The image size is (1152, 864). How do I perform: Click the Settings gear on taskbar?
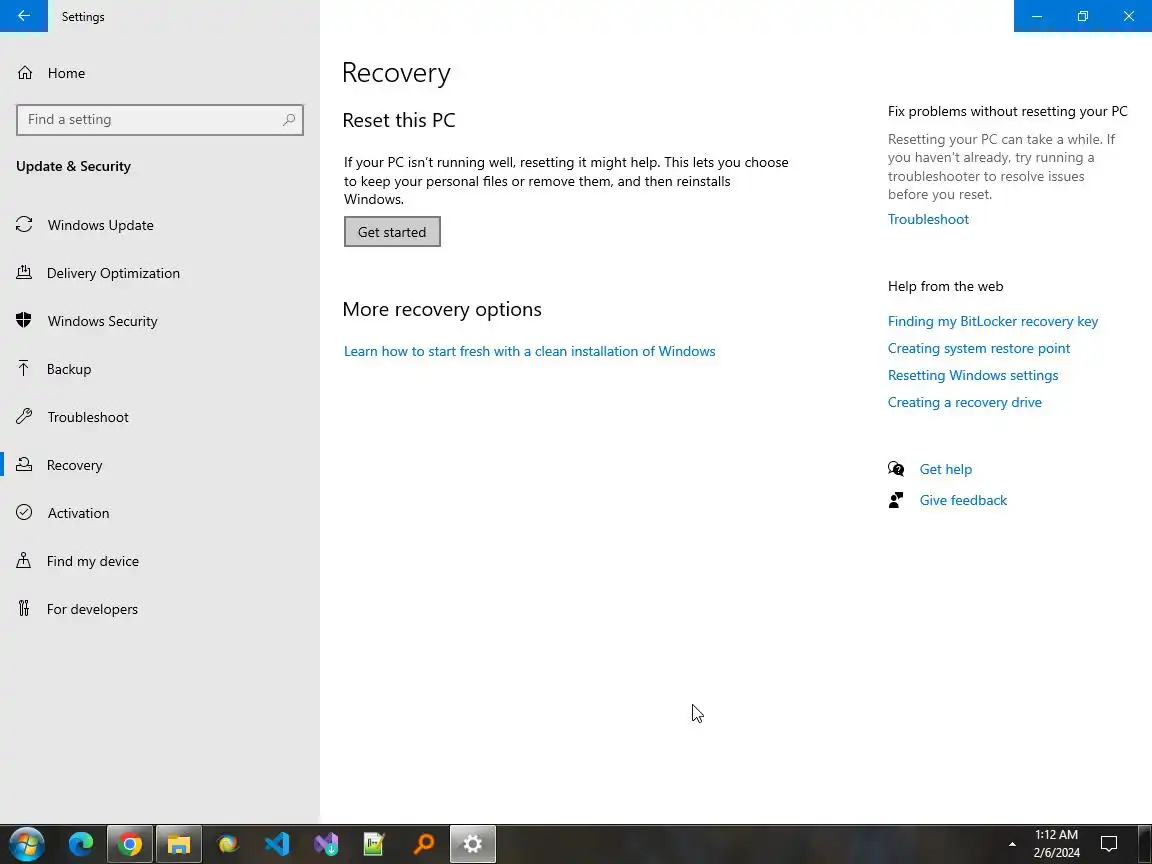(472, 844)
